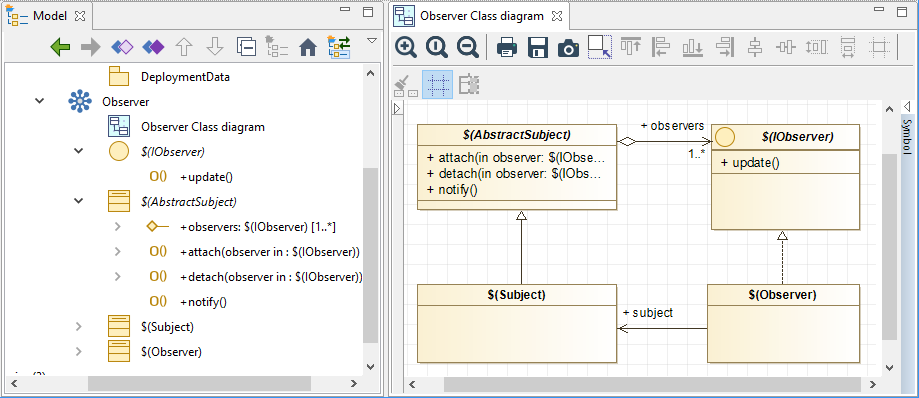Click the triangle above the Symbol tab
The width and height of the screenshot is (919, 398).
point(906,107)
